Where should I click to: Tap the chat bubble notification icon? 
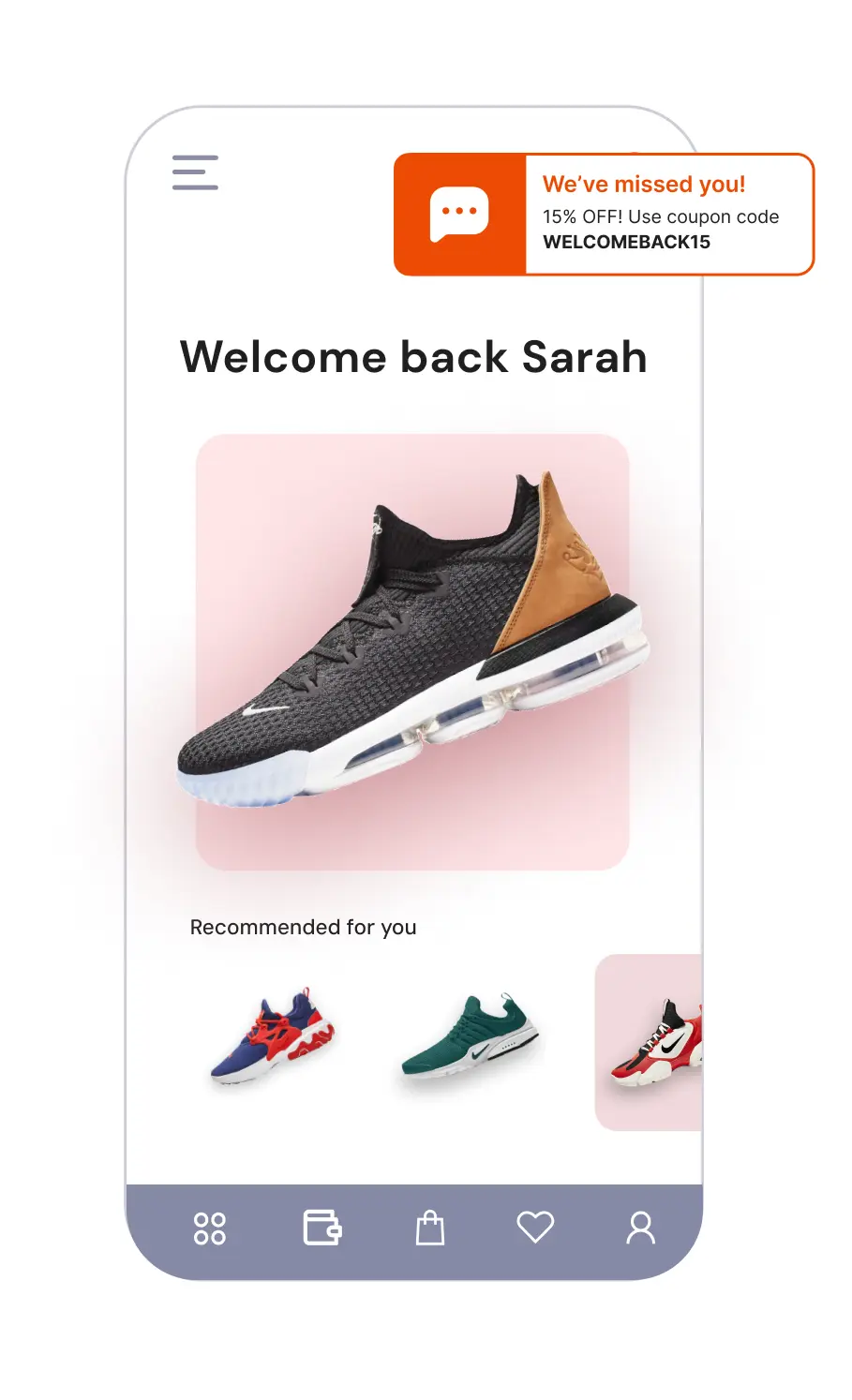click(459, 214)
